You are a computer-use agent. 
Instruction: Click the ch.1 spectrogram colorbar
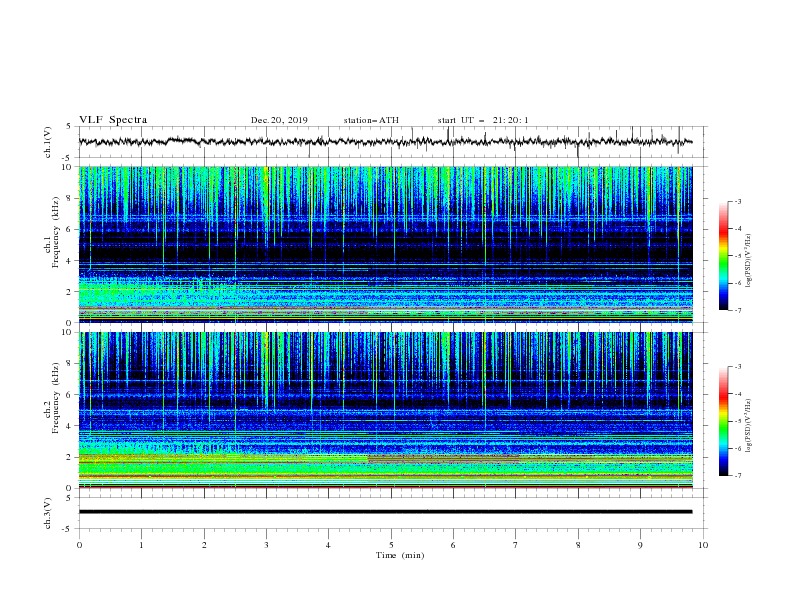723,255
